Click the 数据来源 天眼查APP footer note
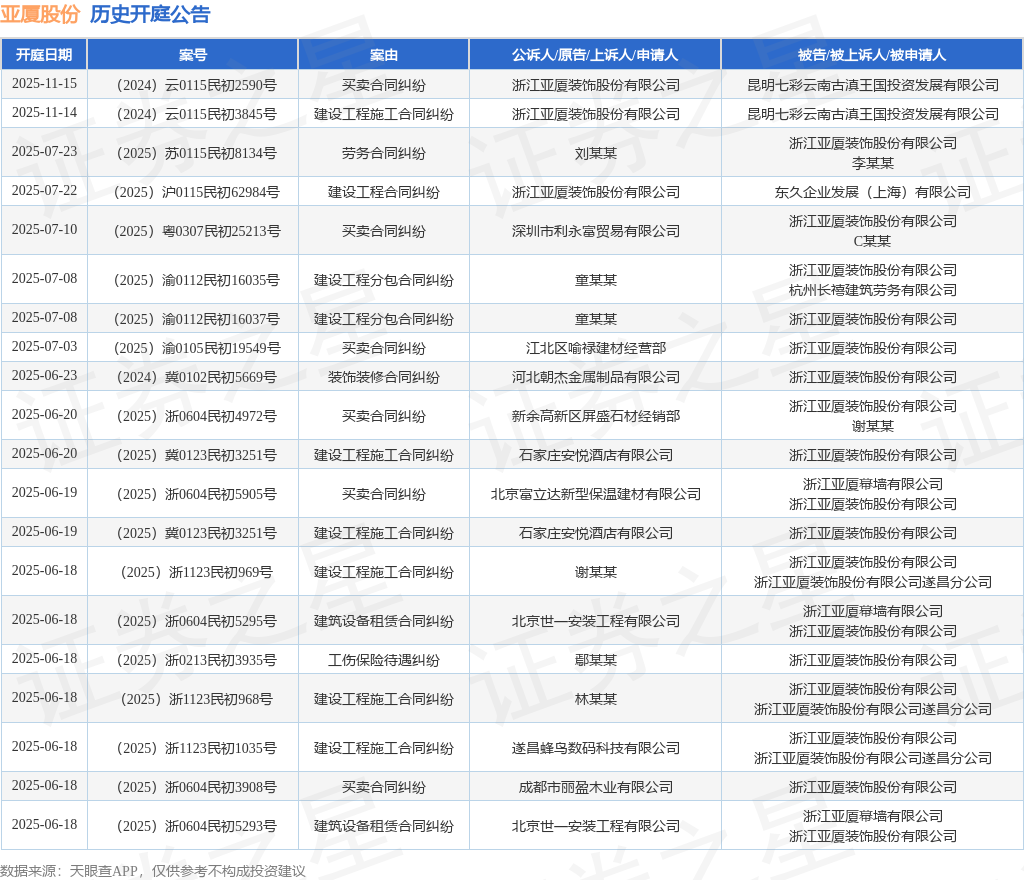 click(153, 871)
